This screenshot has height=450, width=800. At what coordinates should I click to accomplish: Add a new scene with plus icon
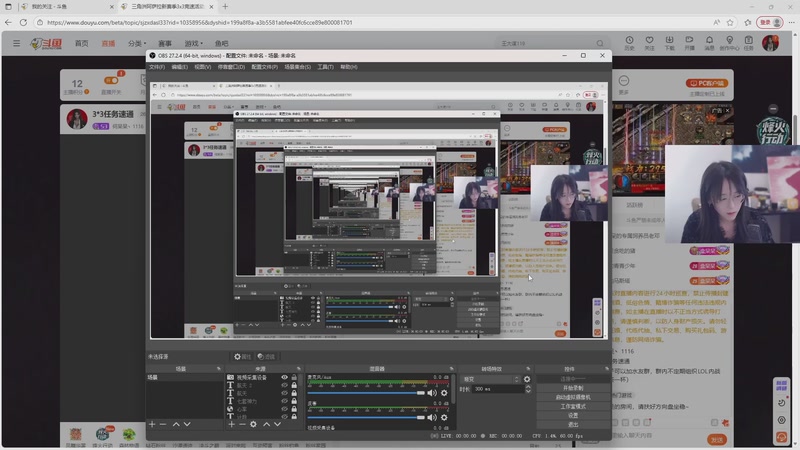click(x=152, y=424)
